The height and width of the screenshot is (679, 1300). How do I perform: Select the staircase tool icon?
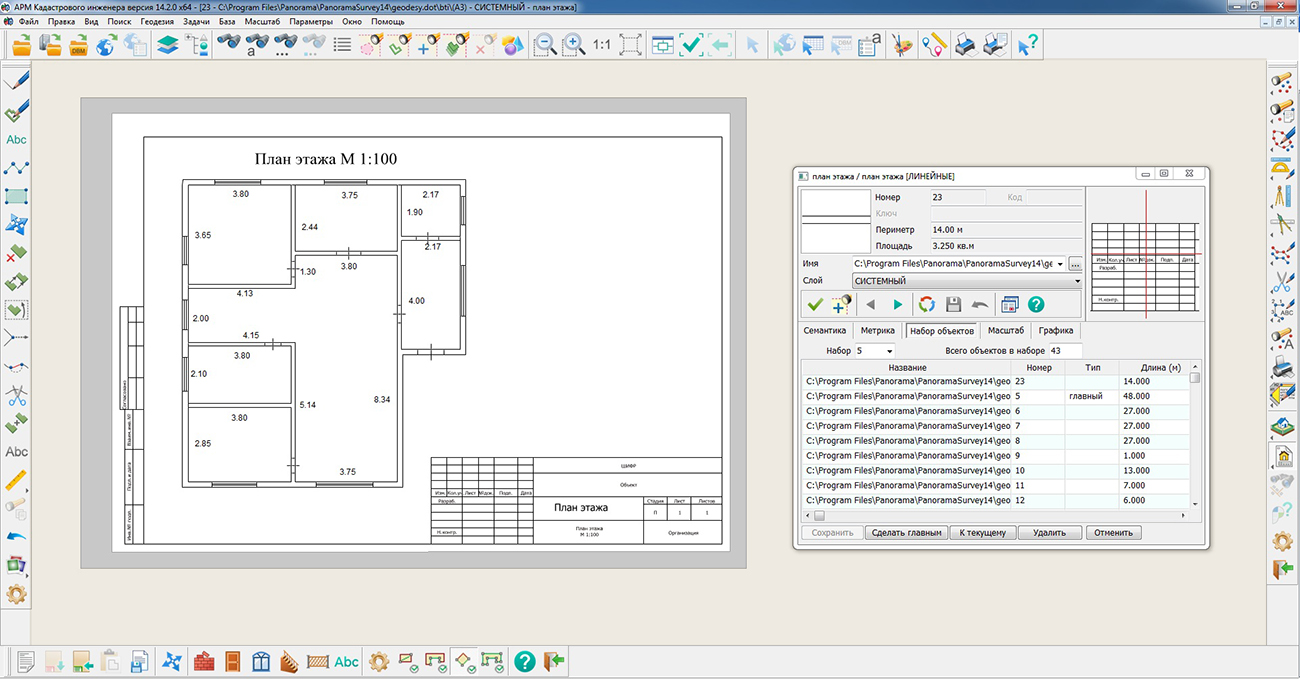coord(289,661)
